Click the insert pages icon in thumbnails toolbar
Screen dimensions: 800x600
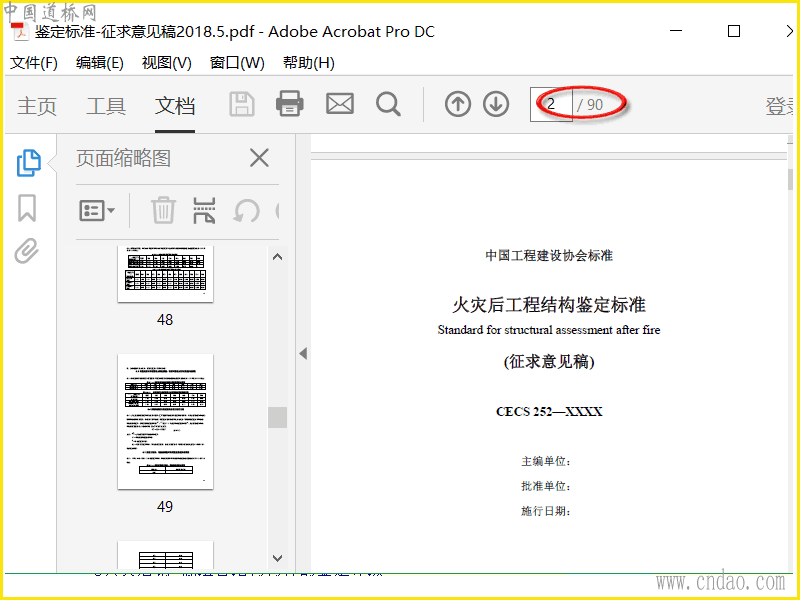click(204, 210)
